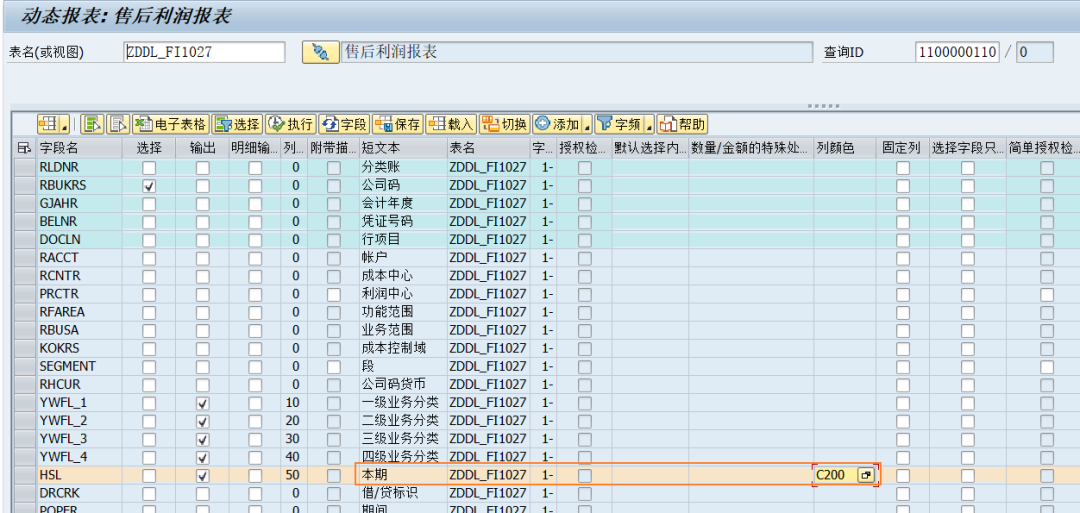Uncheck 输出 checkbox for HSL

point(202,475)
